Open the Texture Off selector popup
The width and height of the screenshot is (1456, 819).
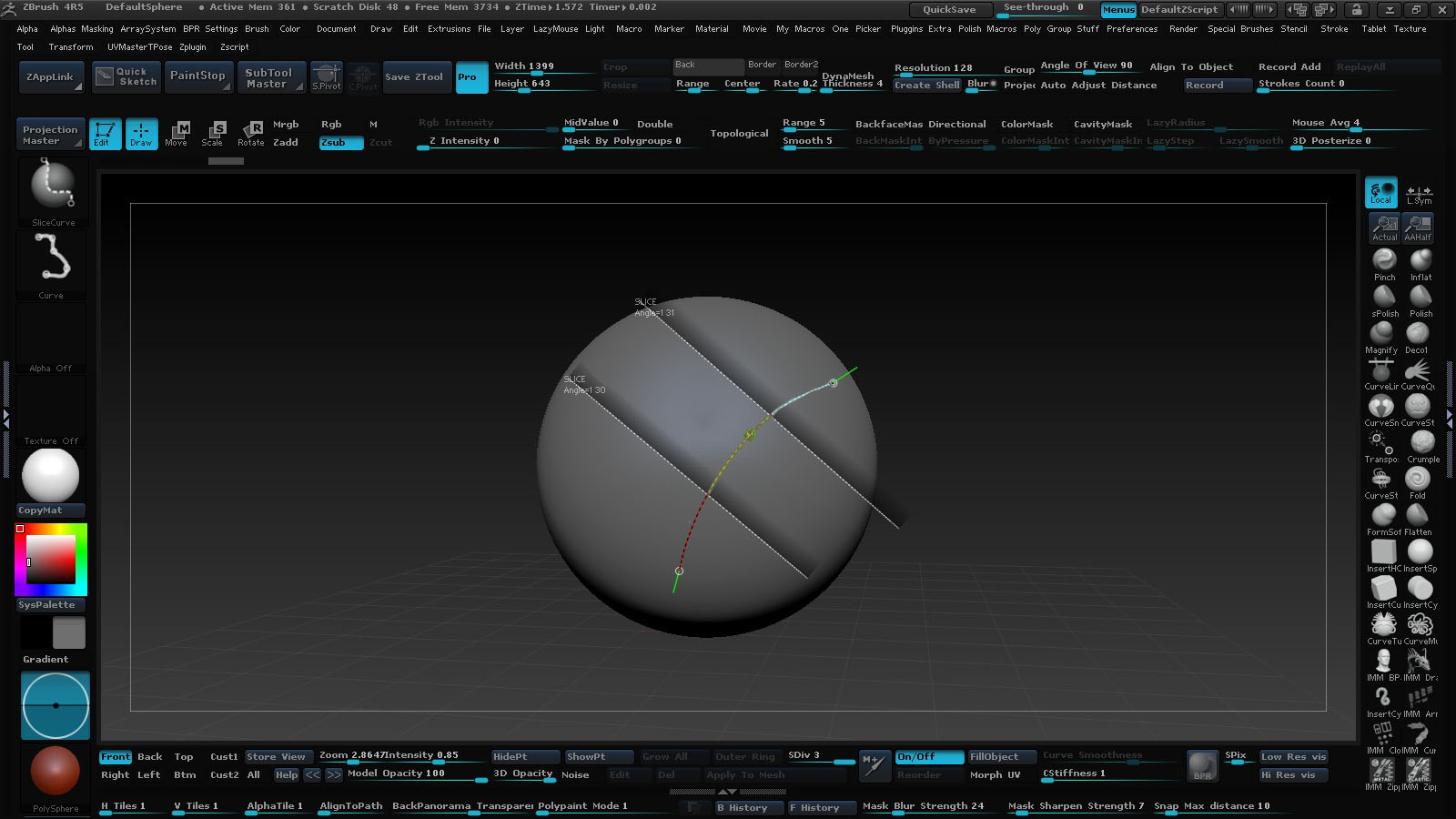click(x=51, y=409)
